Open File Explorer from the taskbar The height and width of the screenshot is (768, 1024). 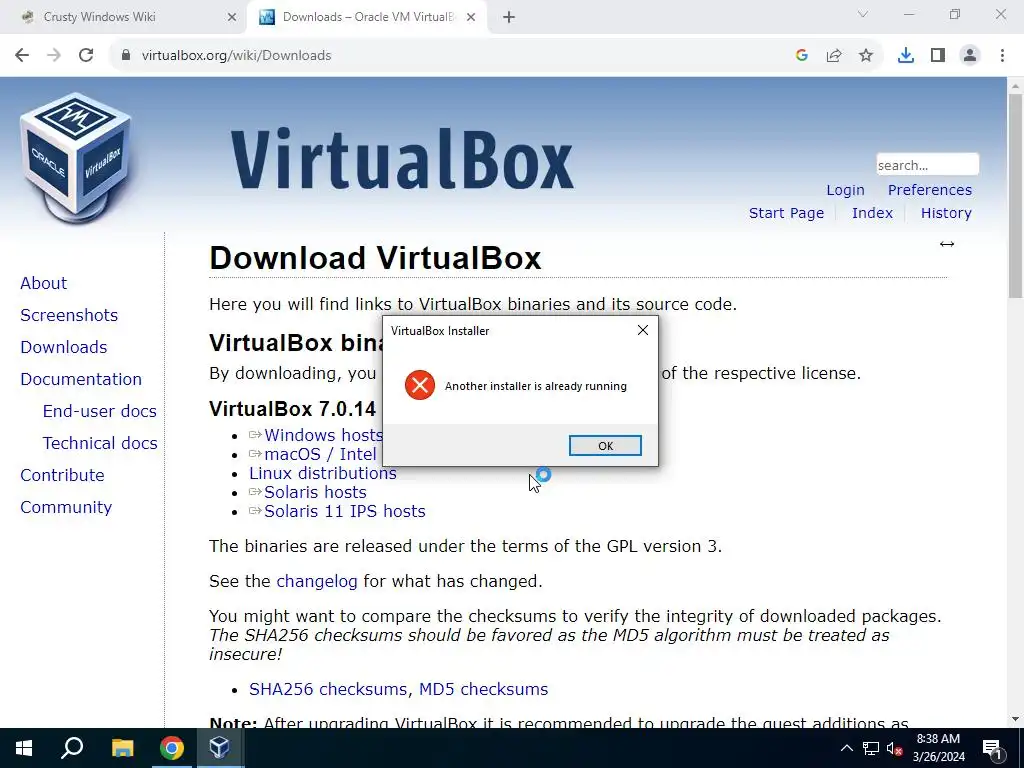coord(122,748)
